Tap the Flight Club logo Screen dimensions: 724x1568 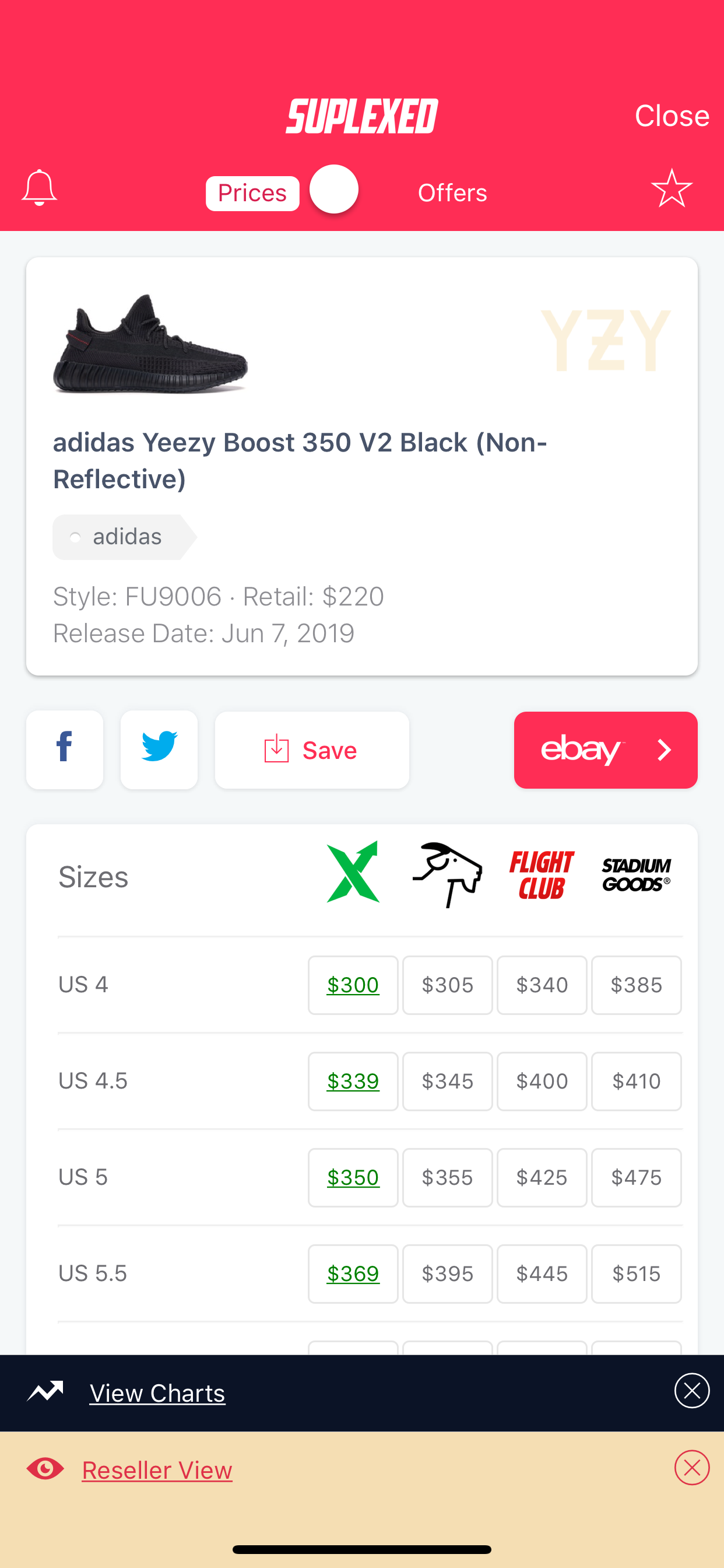tap(542, 874)
